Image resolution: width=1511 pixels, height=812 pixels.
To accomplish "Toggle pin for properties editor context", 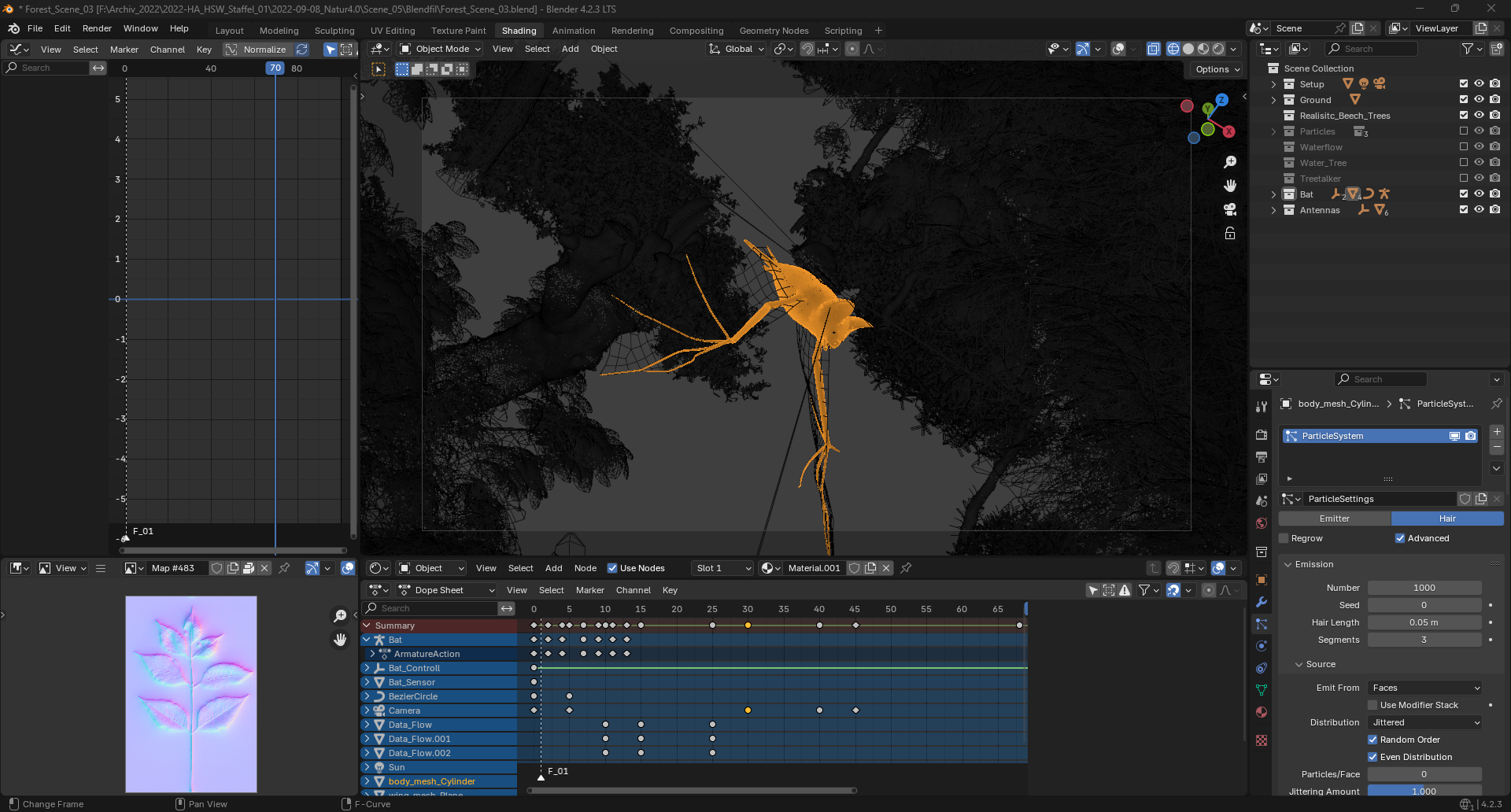I will (x=1496, y=404).
